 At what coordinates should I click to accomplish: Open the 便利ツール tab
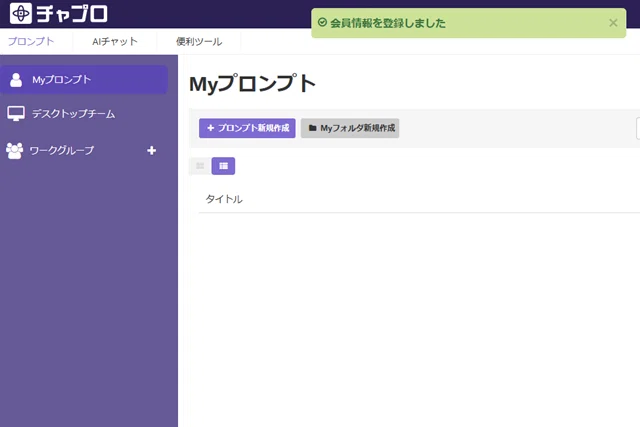tap(199, 41)
